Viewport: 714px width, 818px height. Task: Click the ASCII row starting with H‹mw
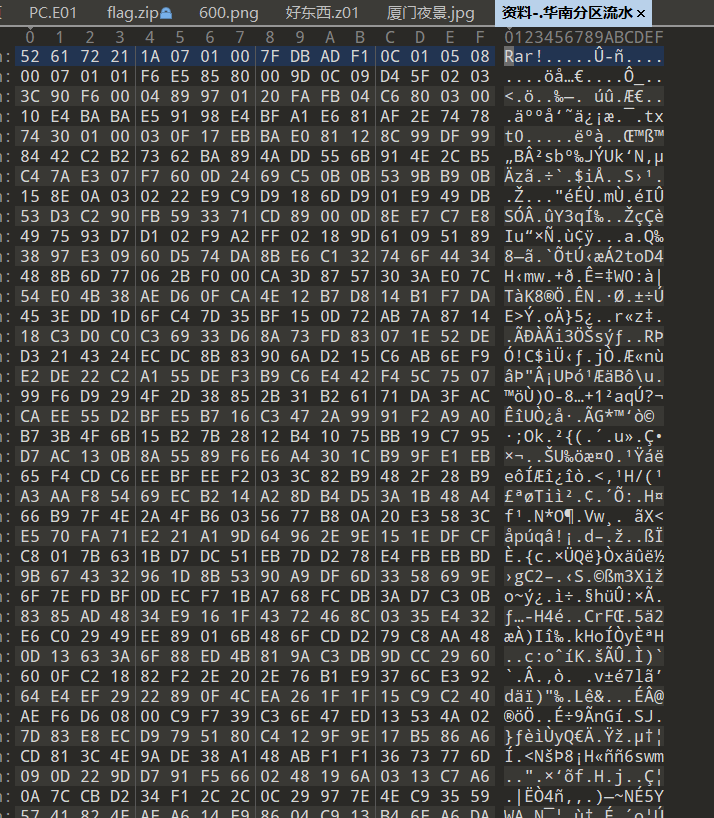point(584,276)
